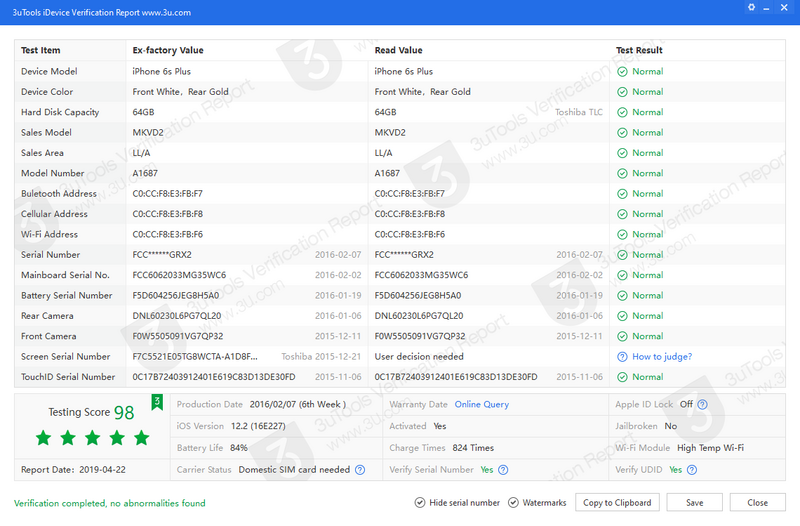
Task: Toggle the Hide serial number checkbox
Action: tap(419, 503)
